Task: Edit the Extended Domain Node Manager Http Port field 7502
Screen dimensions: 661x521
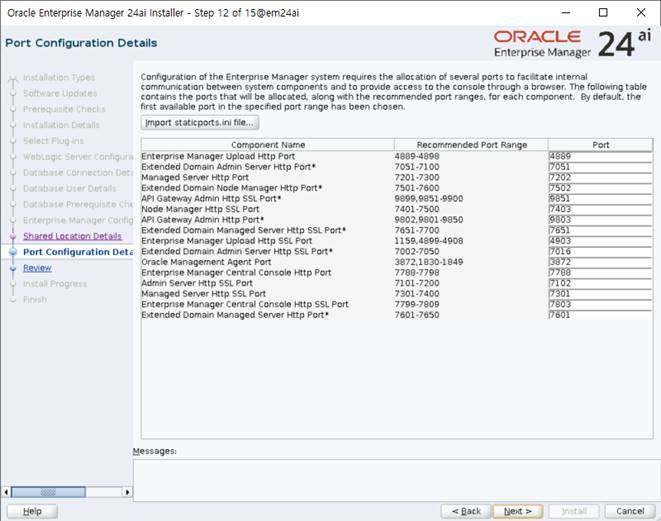Action: pyautogui.click(x=600, y=188)
